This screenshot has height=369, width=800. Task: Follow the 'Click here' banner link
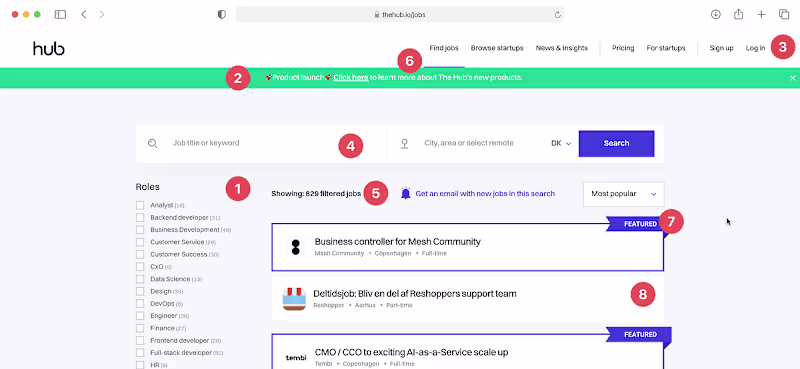tap(351, 78)
